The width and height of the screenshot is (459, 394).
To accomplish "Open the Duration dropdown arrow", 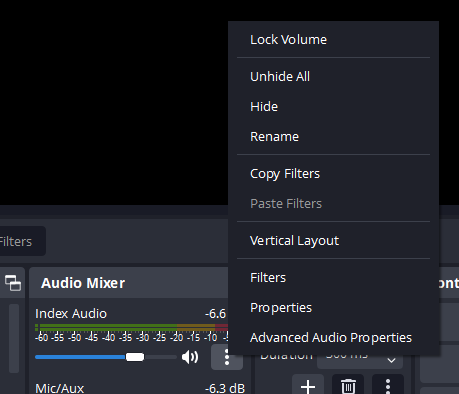I will point(392,360).
